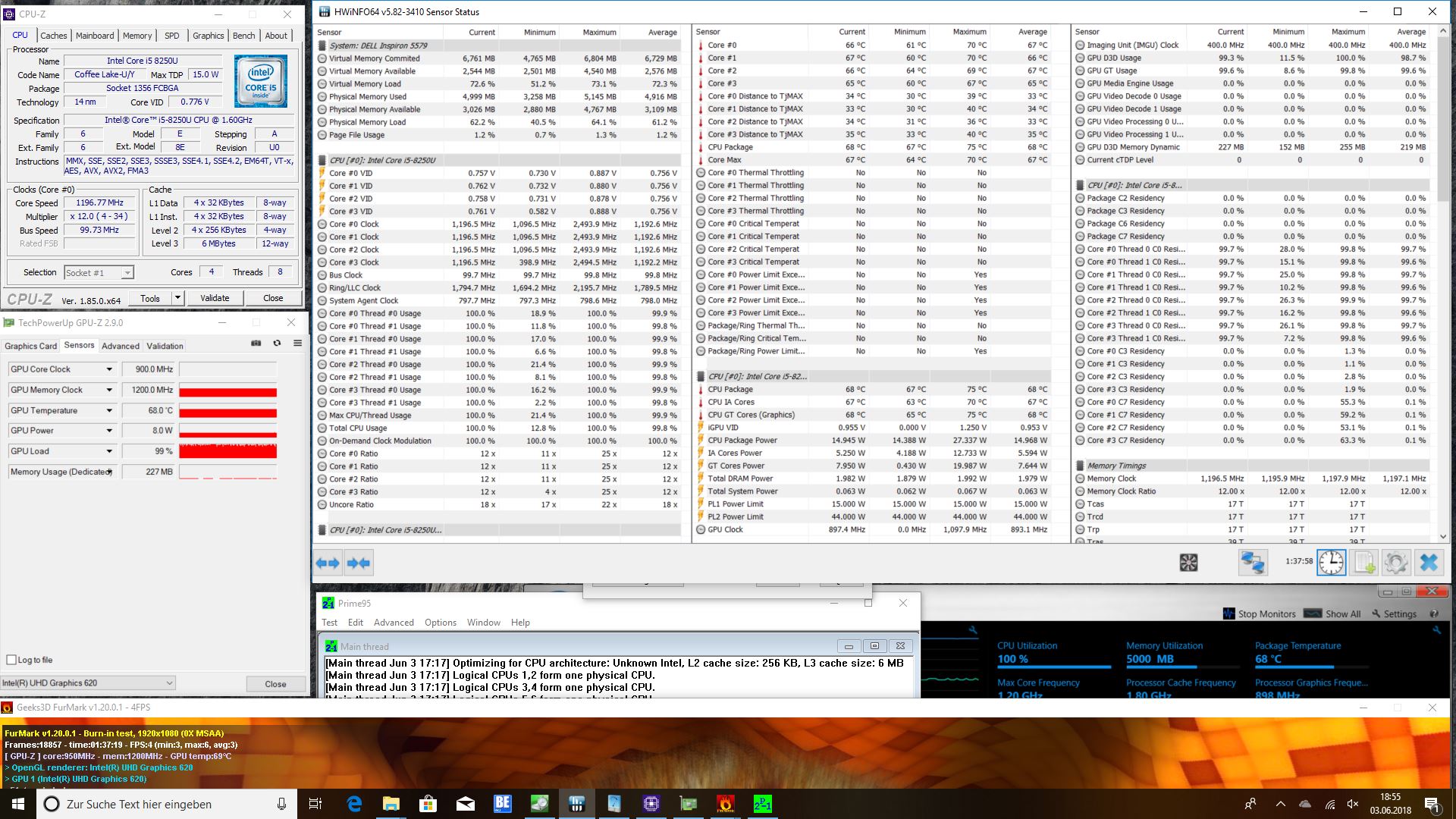
Task: Open volume control in system tray
Action: [1353, 804]
